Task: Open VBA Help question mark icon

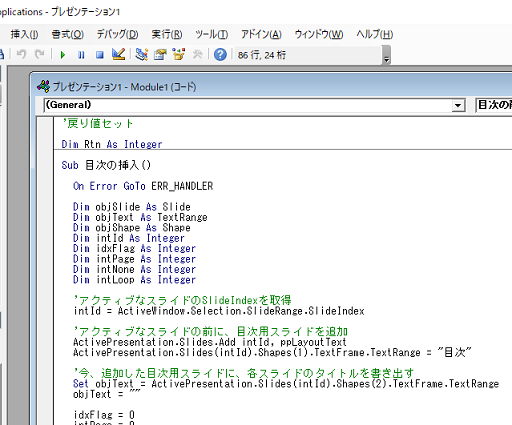Action: point(220,54)
